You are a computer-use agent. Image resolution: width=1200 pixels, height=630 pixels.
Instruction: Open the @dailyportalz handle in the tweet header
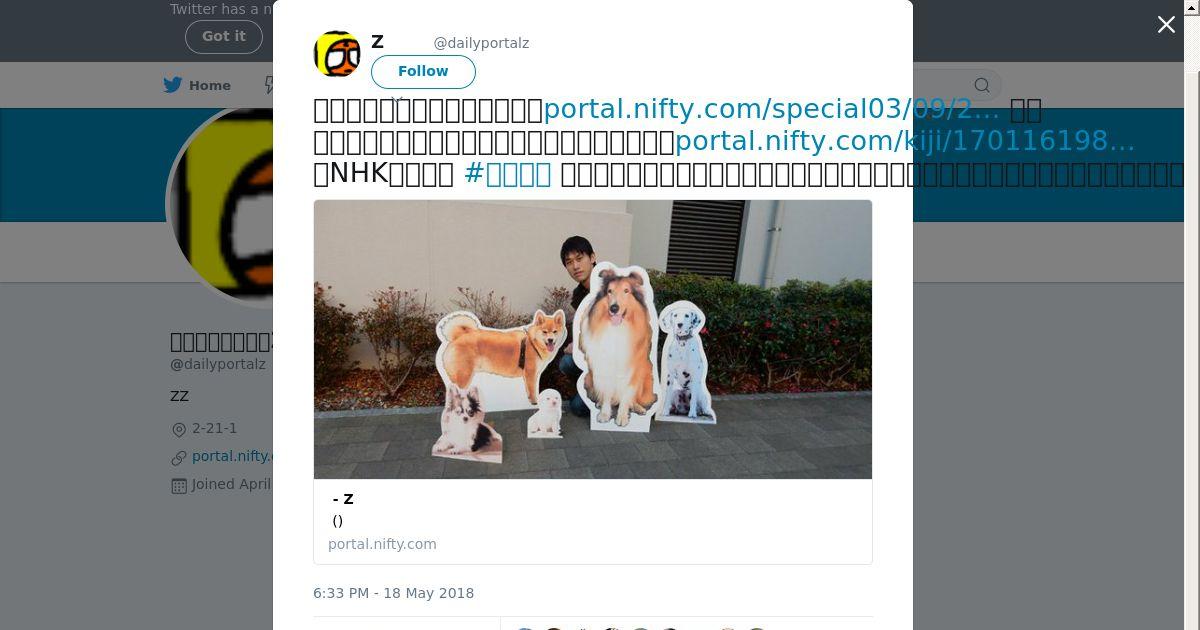(x=481, y=43)
